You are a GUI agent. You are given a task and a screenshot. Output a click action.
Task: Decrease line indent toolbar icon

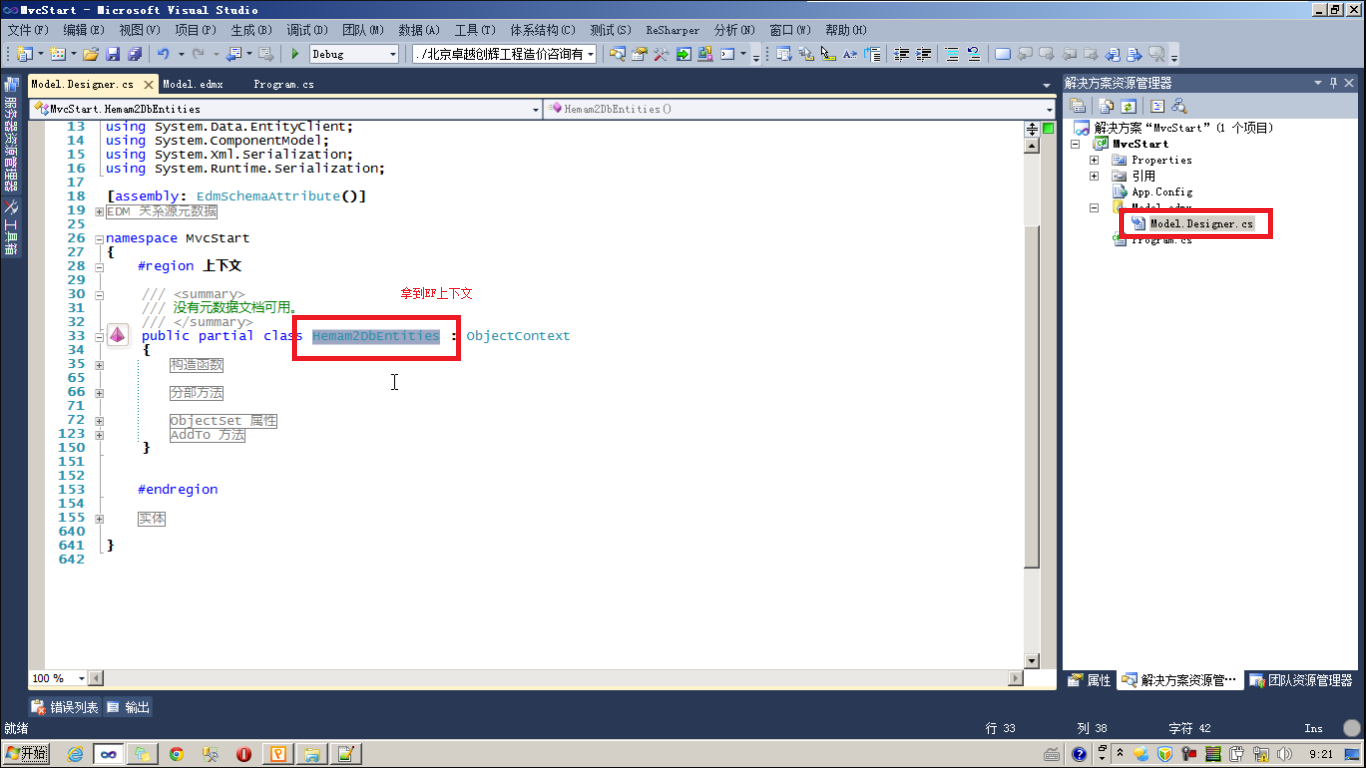tap(902, 54)
